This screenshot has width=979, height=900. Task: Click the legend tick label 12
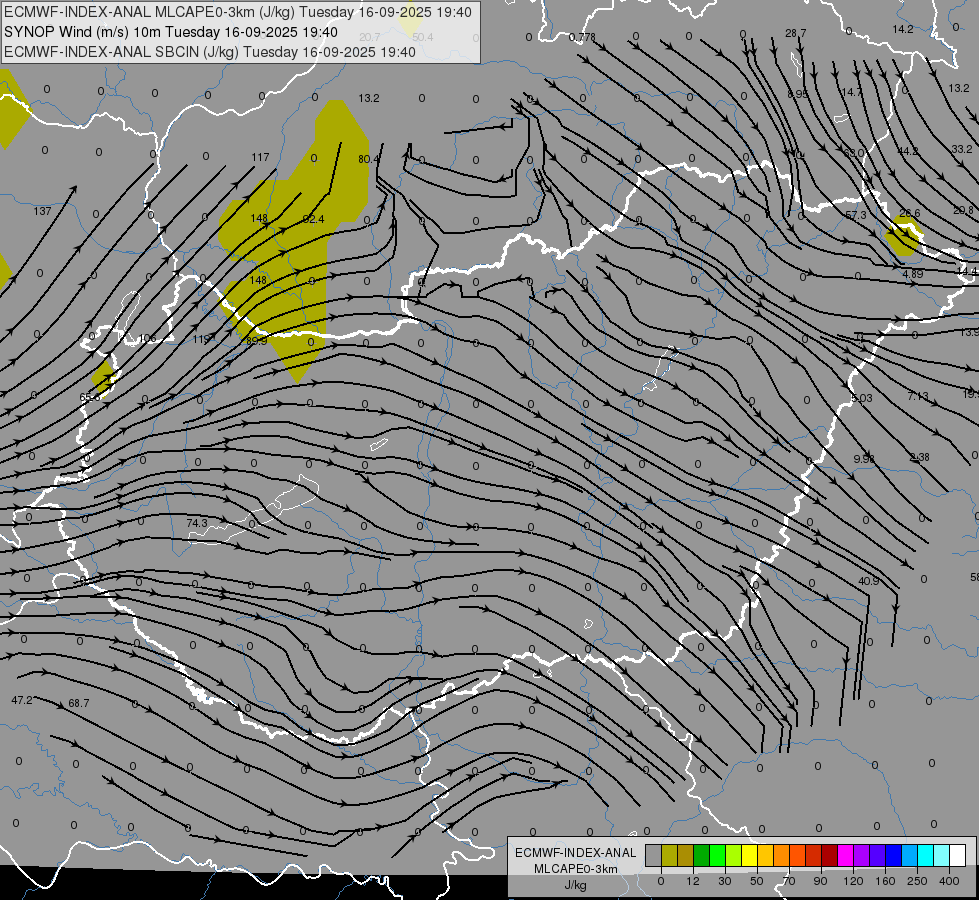pos(692,881)
